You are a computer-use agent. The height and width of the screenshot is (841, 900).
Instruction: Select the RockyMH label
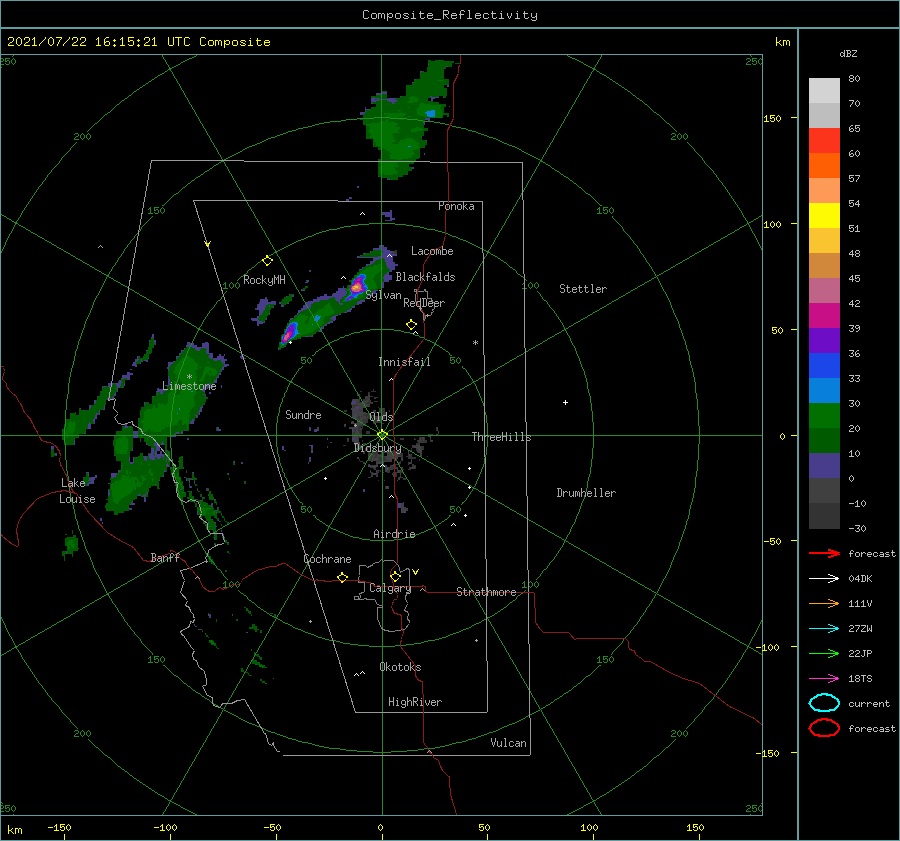pyautogui.click(x=264, y=280)
